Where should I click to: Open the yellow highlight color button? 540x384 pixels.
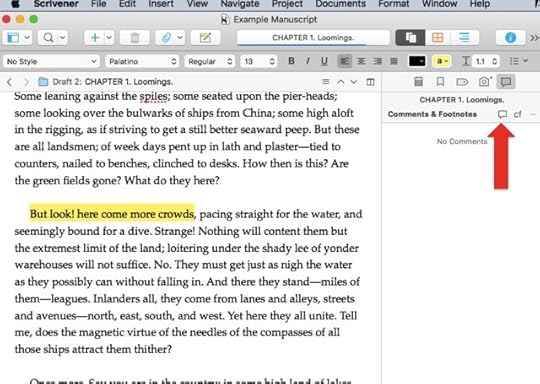click(442, 61)
